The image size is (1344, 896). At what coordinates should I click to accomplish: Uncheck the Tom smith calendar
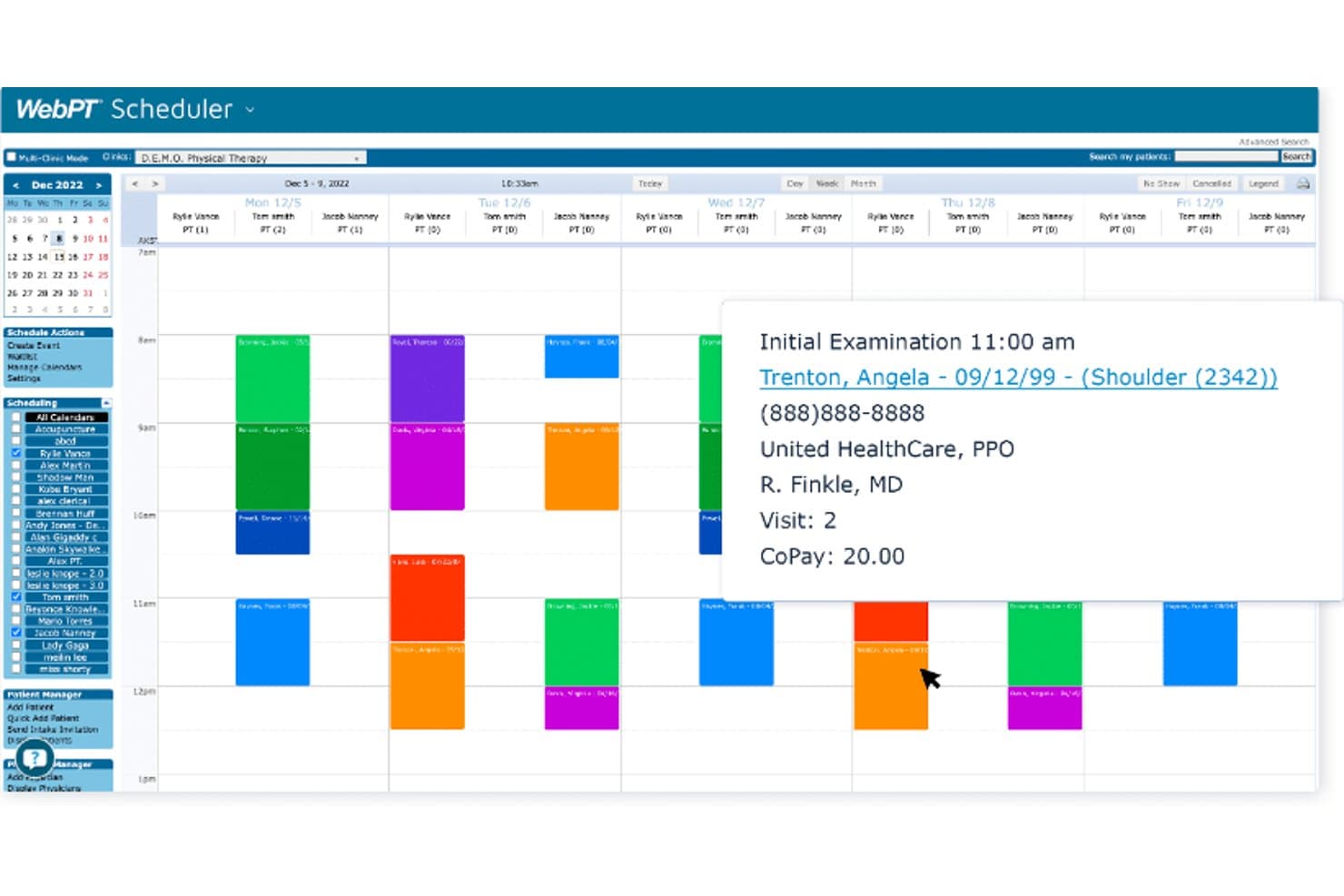15,597
